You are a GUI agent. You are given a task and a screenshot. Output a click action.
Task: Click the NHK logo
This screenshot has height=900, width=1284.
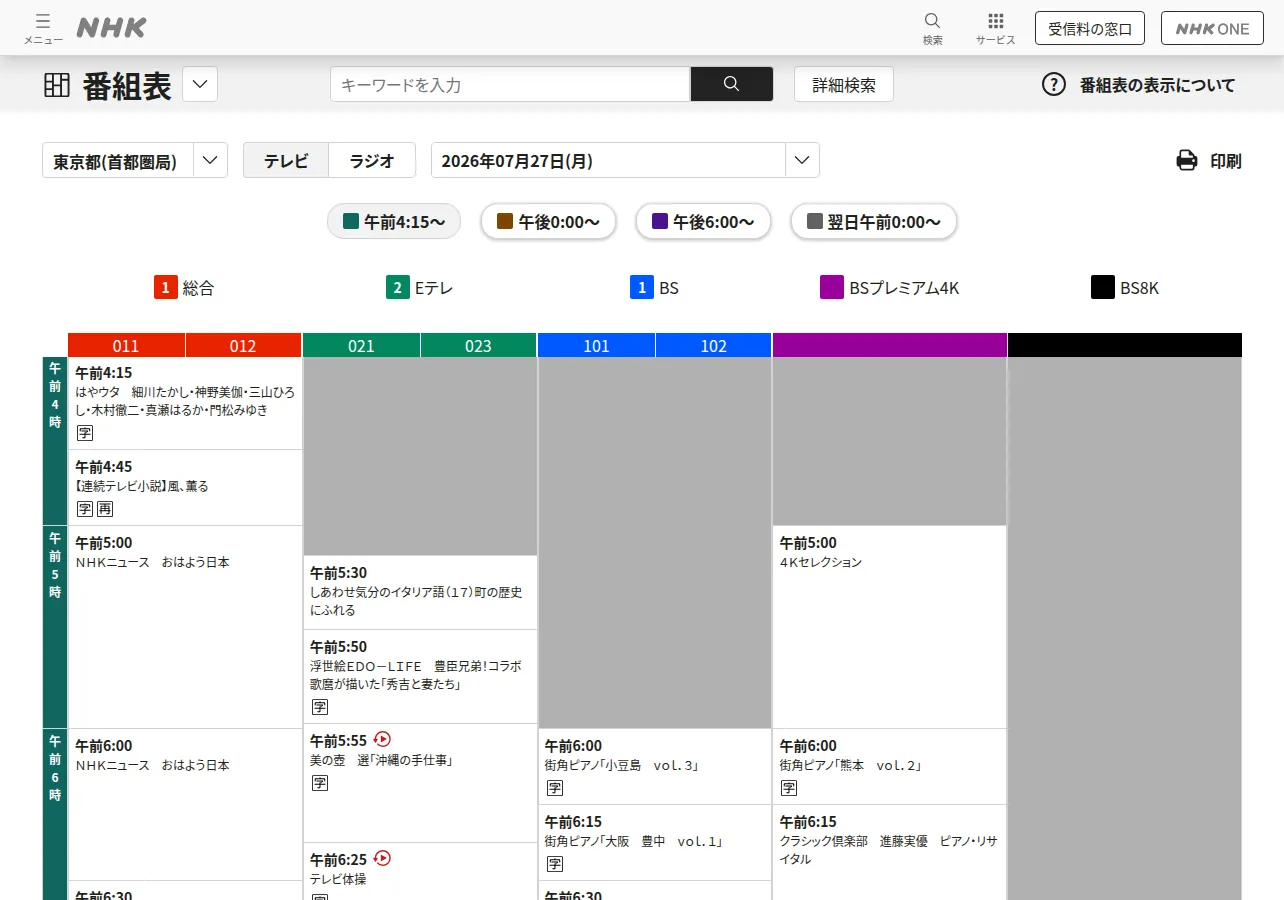111,28
